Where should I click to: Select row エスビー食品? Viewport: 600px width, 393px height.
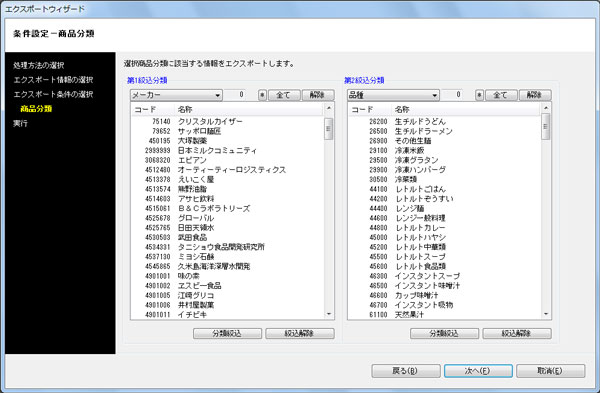tap(227, 286)
